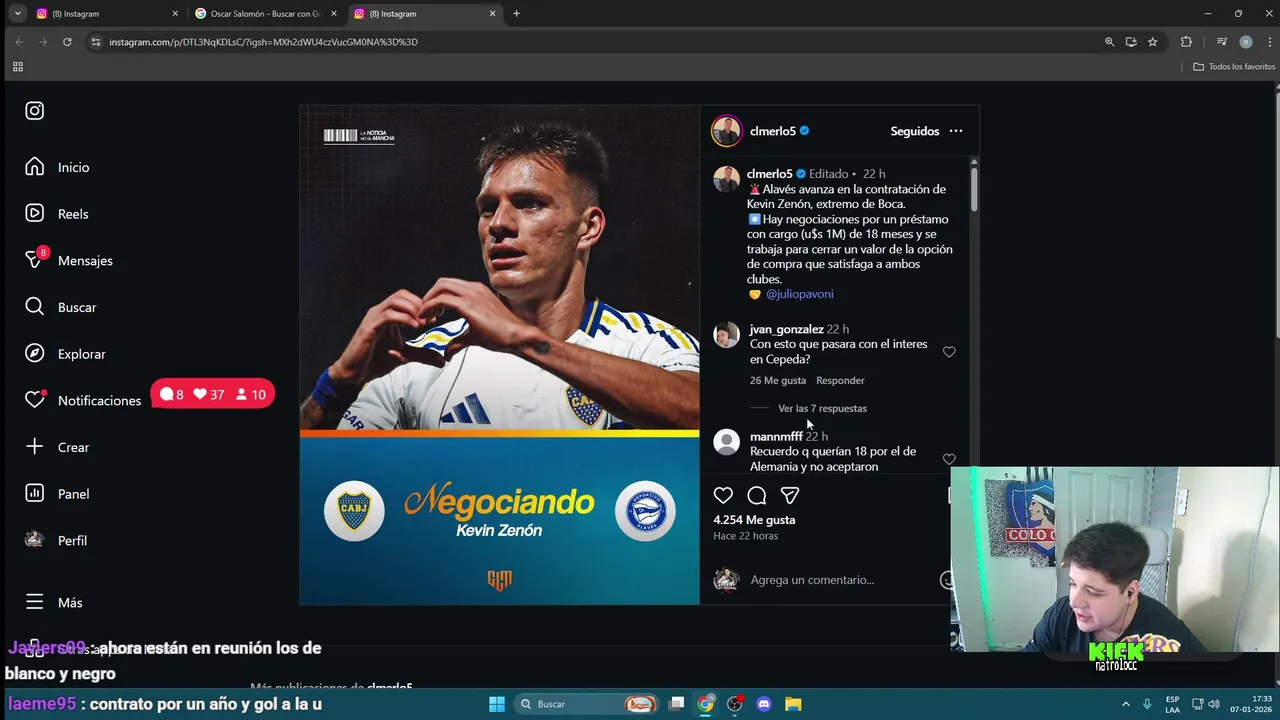1280x720 pixels.
Task: Open clmerlo5 profile from the post header
Action: 773,131
